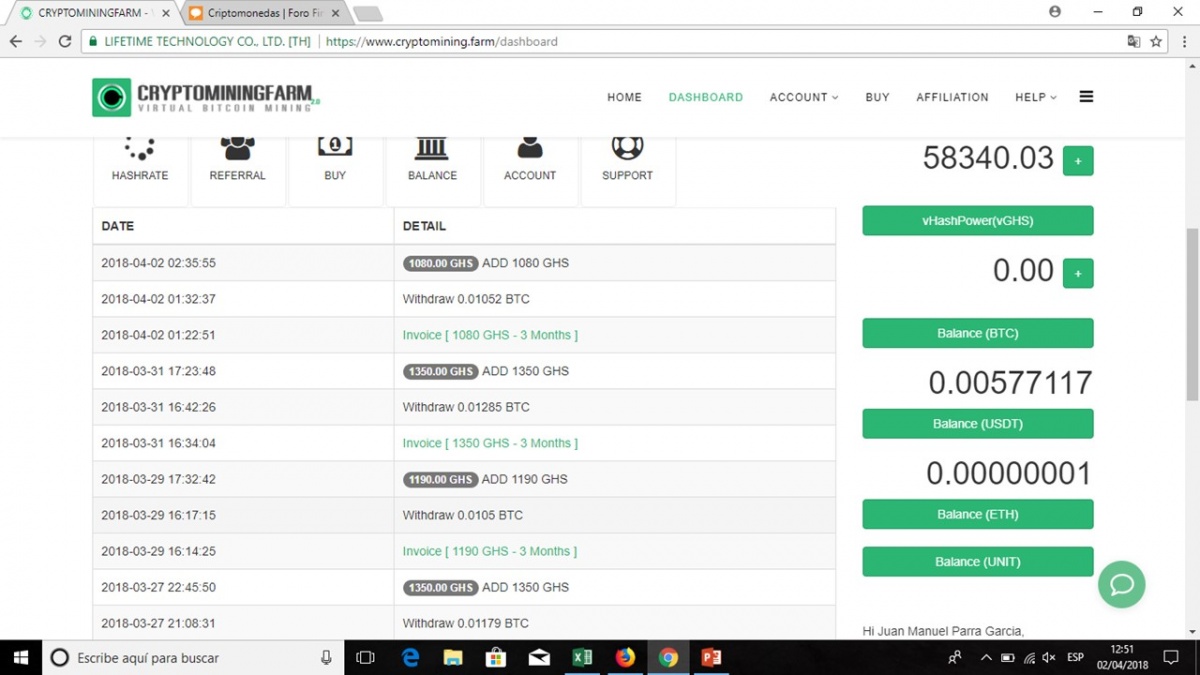Click the browser address bar URL
1200x675 pixels.
tap(440, 42)
